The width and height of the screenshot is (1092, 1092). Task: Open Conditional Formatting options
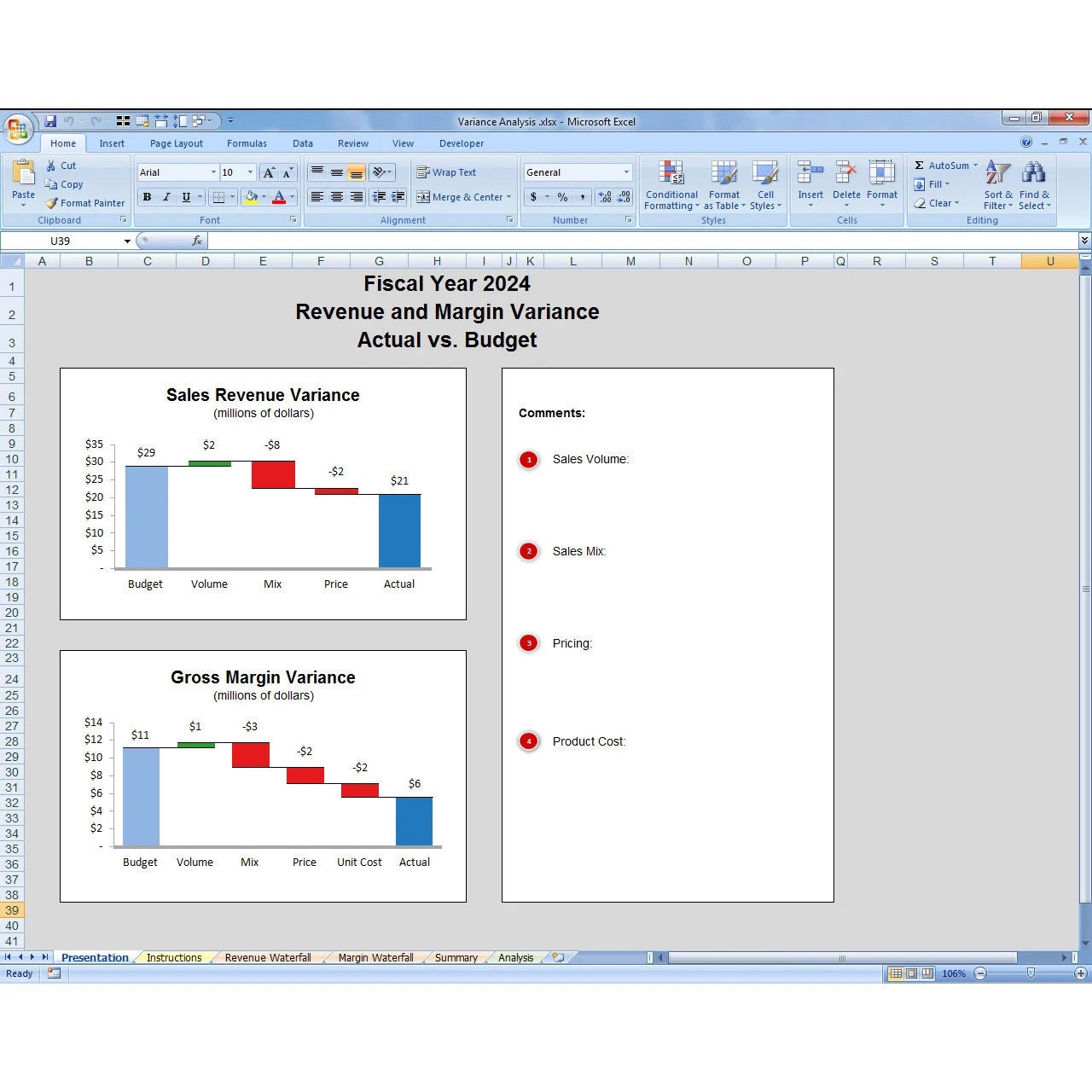(x=671, y=185)
